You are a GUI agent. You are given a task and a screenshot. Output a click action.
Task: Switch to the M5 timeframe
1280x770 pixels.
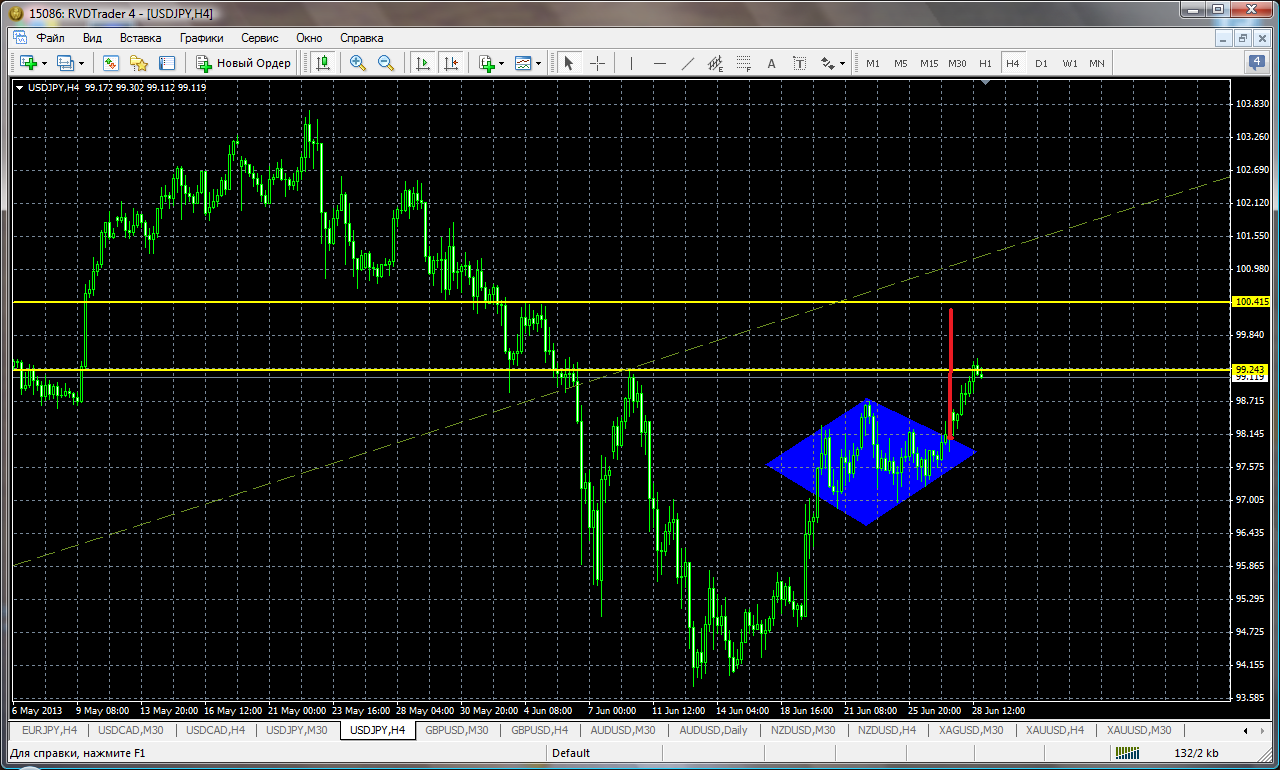tap(901, 63)
